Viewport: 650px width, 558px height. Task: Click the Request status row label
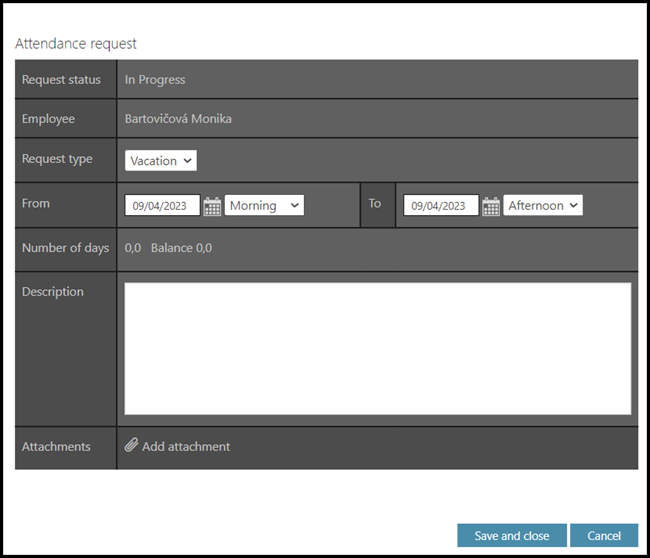click(61, 80)
